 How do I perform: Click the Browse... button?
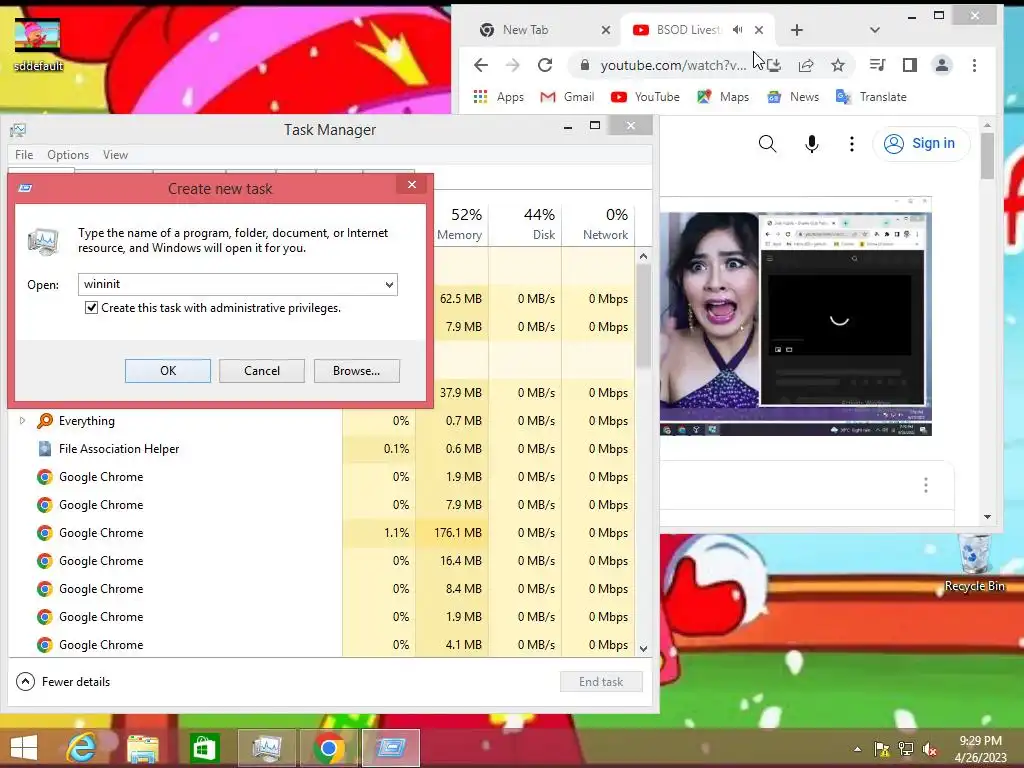click(x=357, y=370)
